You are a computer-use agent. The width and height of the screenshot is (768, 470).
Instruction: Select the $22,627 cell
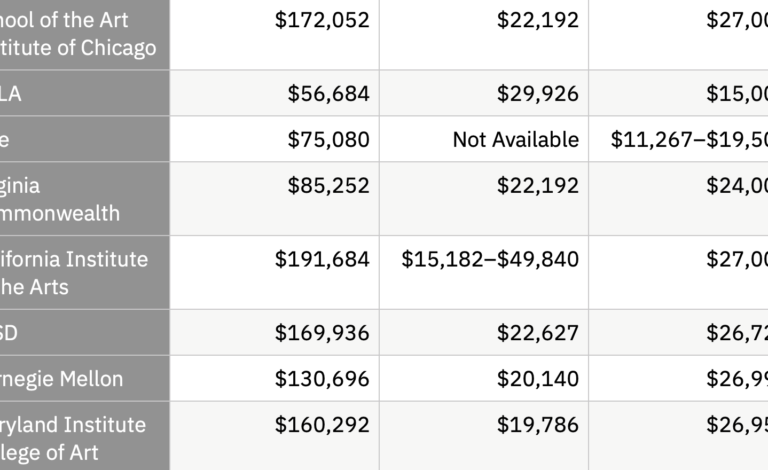(484, 332)
